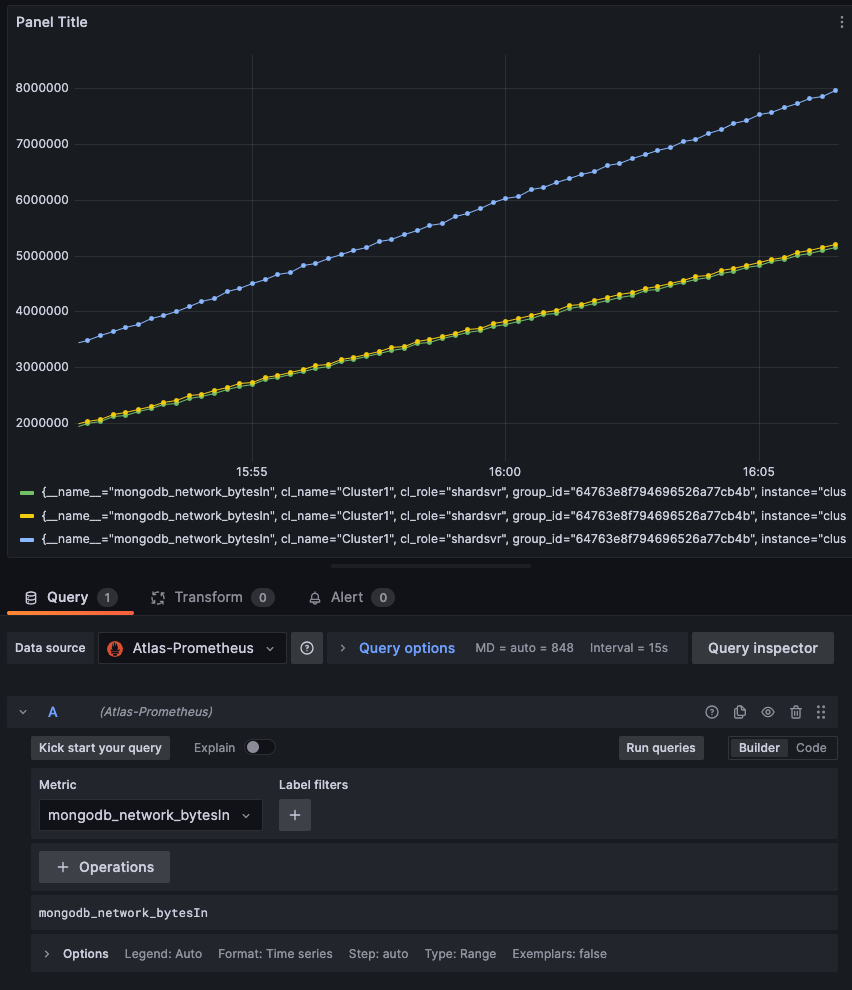Click the plus icon to add a label filter
The height and width of the screenshot is (990, 852).
[294, 815]
